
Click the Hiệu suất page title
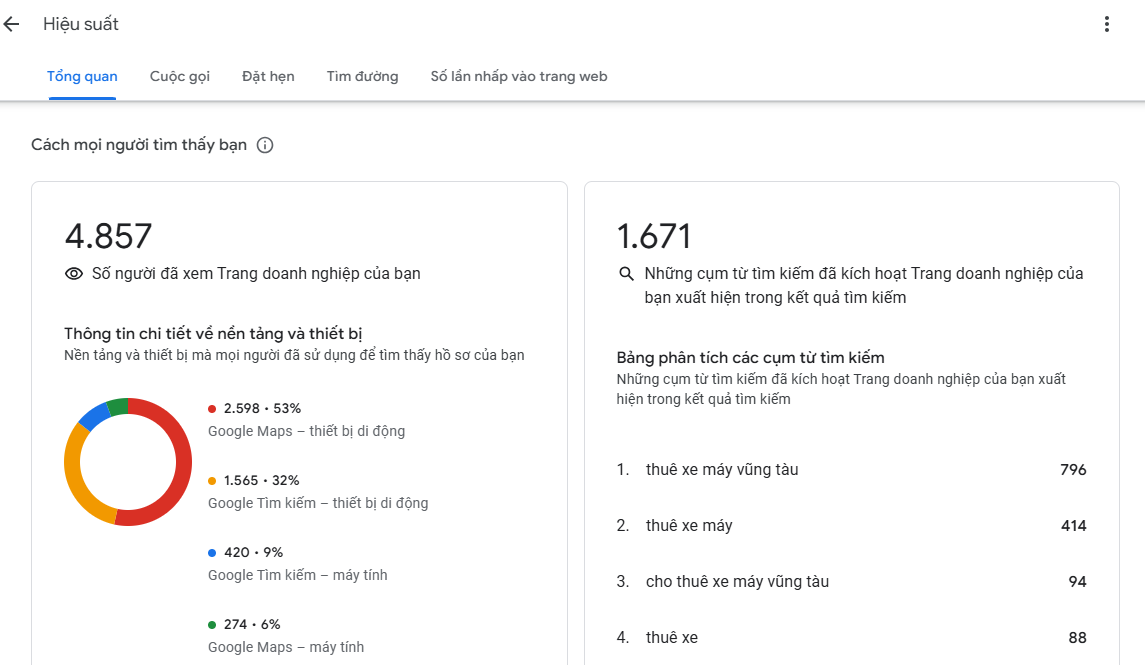point(81,24)
